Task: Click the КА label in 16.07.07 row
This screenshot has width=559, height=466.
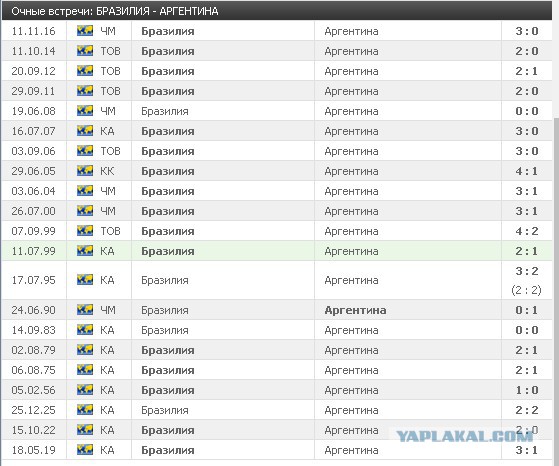Action: pyautogui.click(x=107, y=131)
